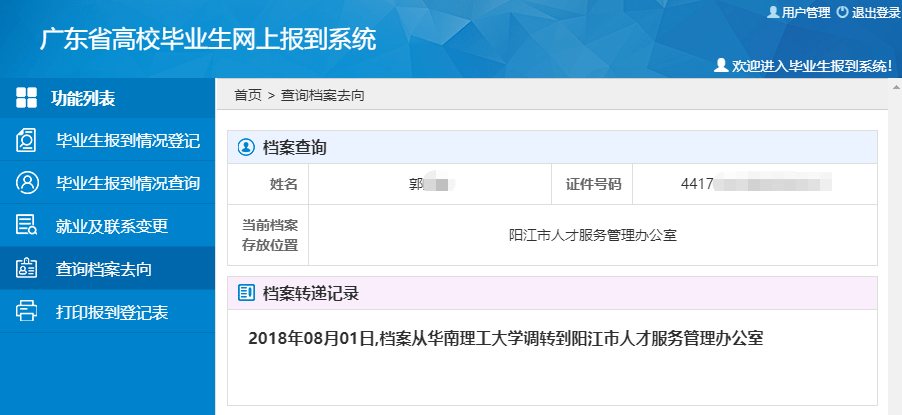Select 就业及联系变更 in the sidebar
This screenshot has width=902, height=415.
(x=111, y=226)
